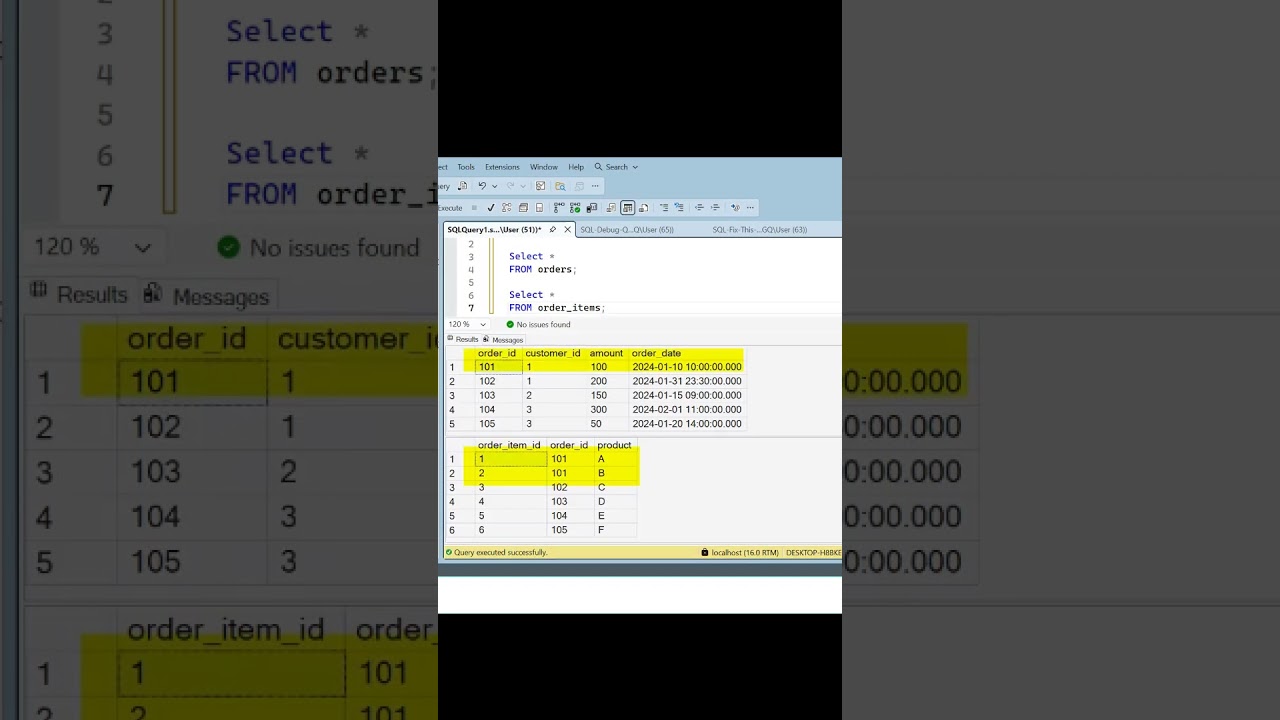Click the order_id column header in orders grid
1280x720 pixels.
[x=497, y=353]
